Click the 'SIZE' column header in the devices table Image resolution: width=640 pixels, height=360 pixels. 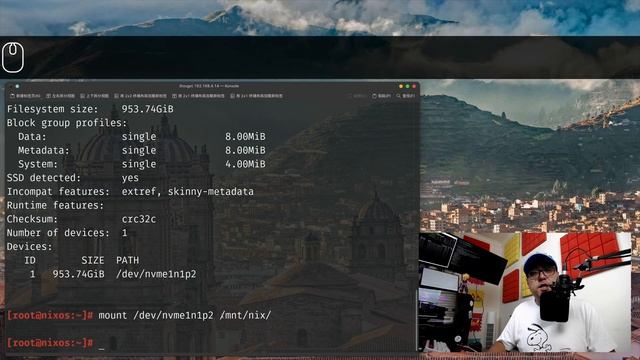[x=93, y=260]
